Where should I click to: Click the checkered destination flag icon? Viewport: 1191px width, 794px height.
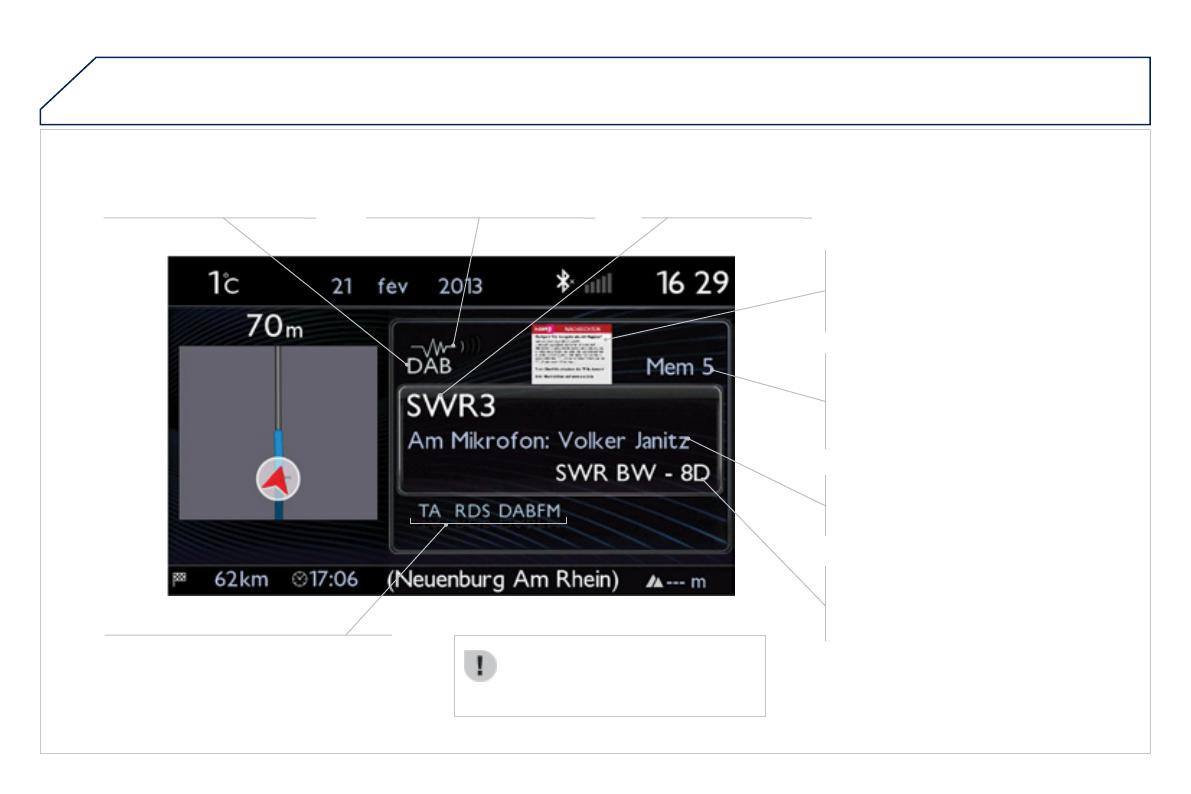pos(180,579)
